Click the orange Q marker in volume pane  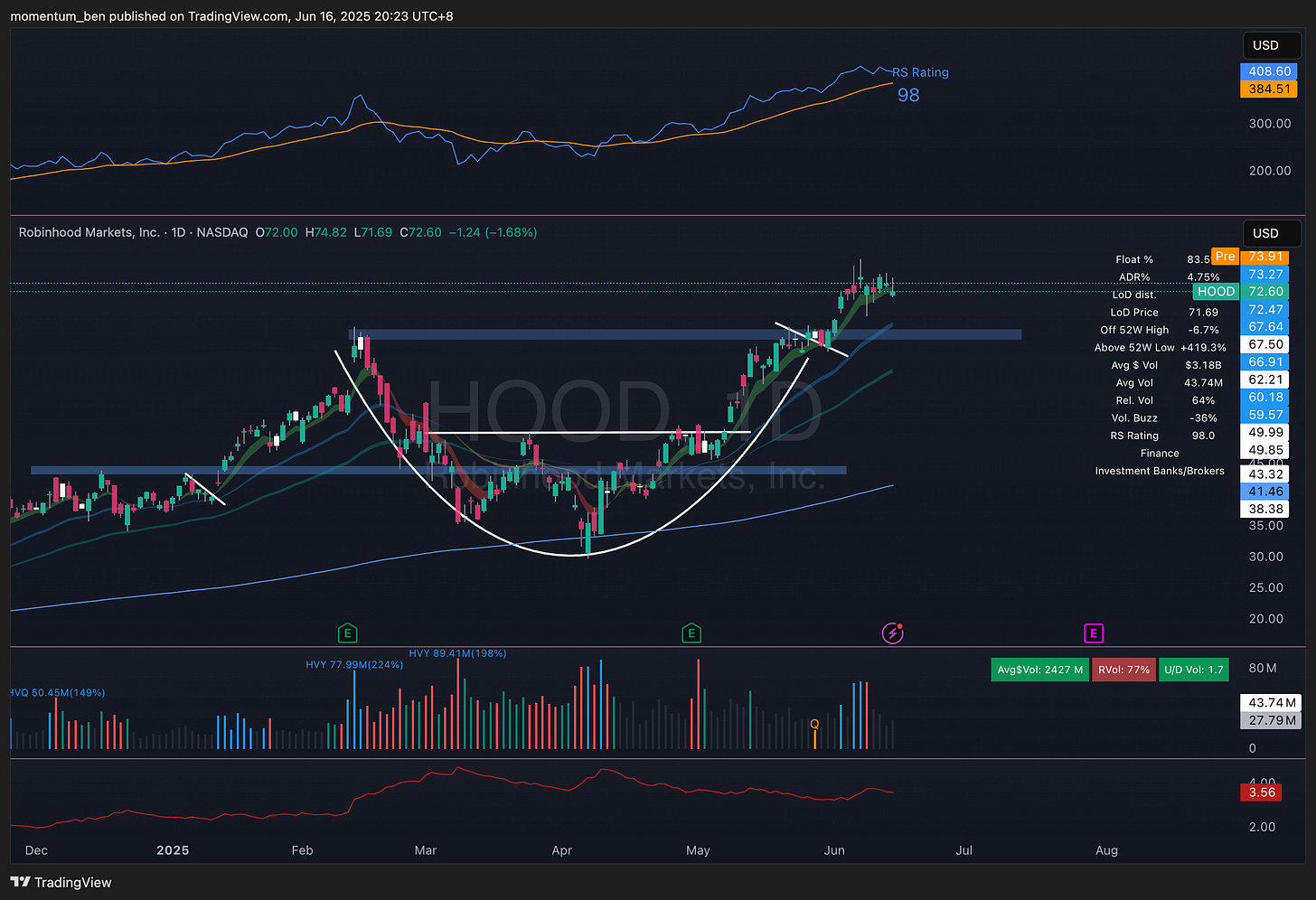814,724
